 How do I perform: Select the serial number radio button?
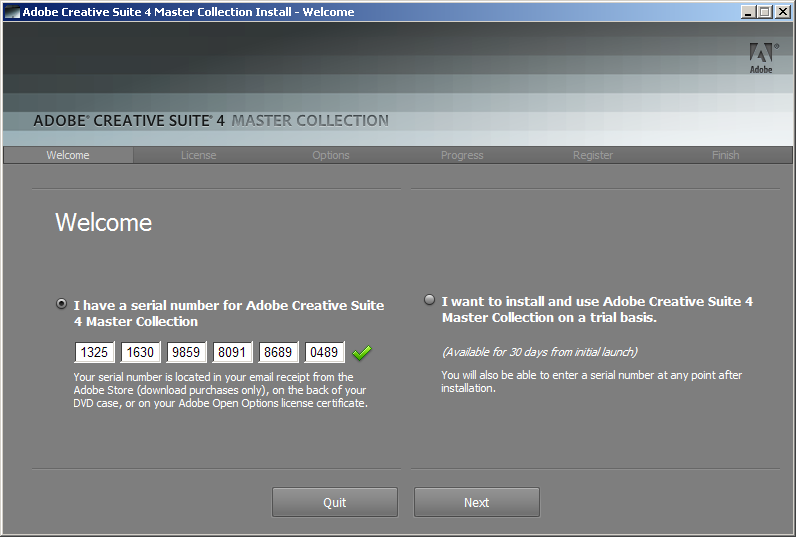pyautogui.click(x=61, y=304)
